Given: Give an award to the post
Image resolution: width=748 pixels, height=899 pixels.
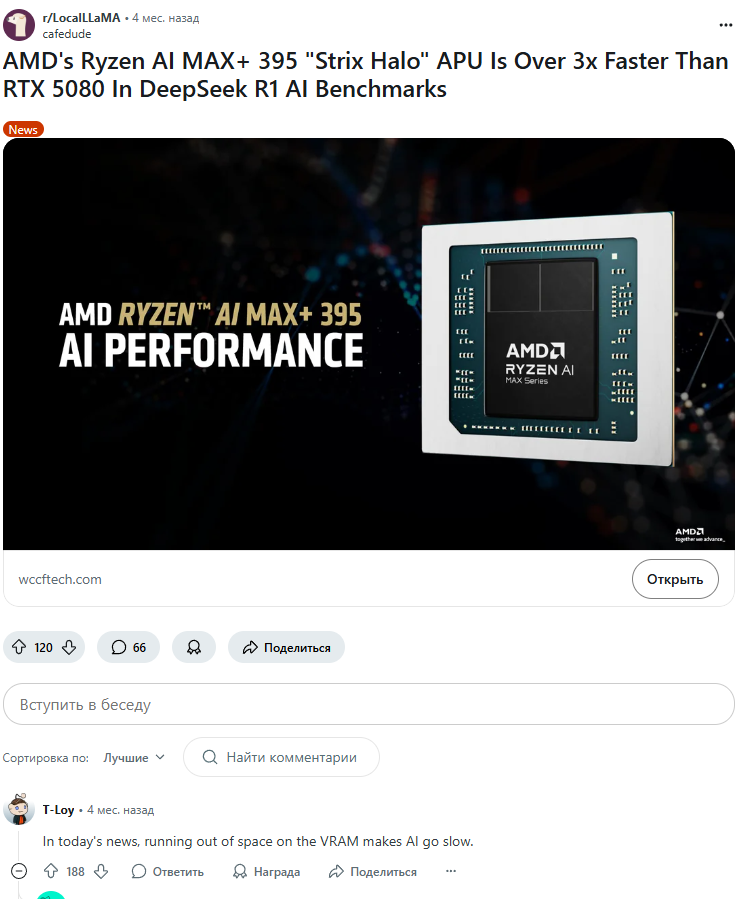Looking at the screenshot, I should coord(194,647).
